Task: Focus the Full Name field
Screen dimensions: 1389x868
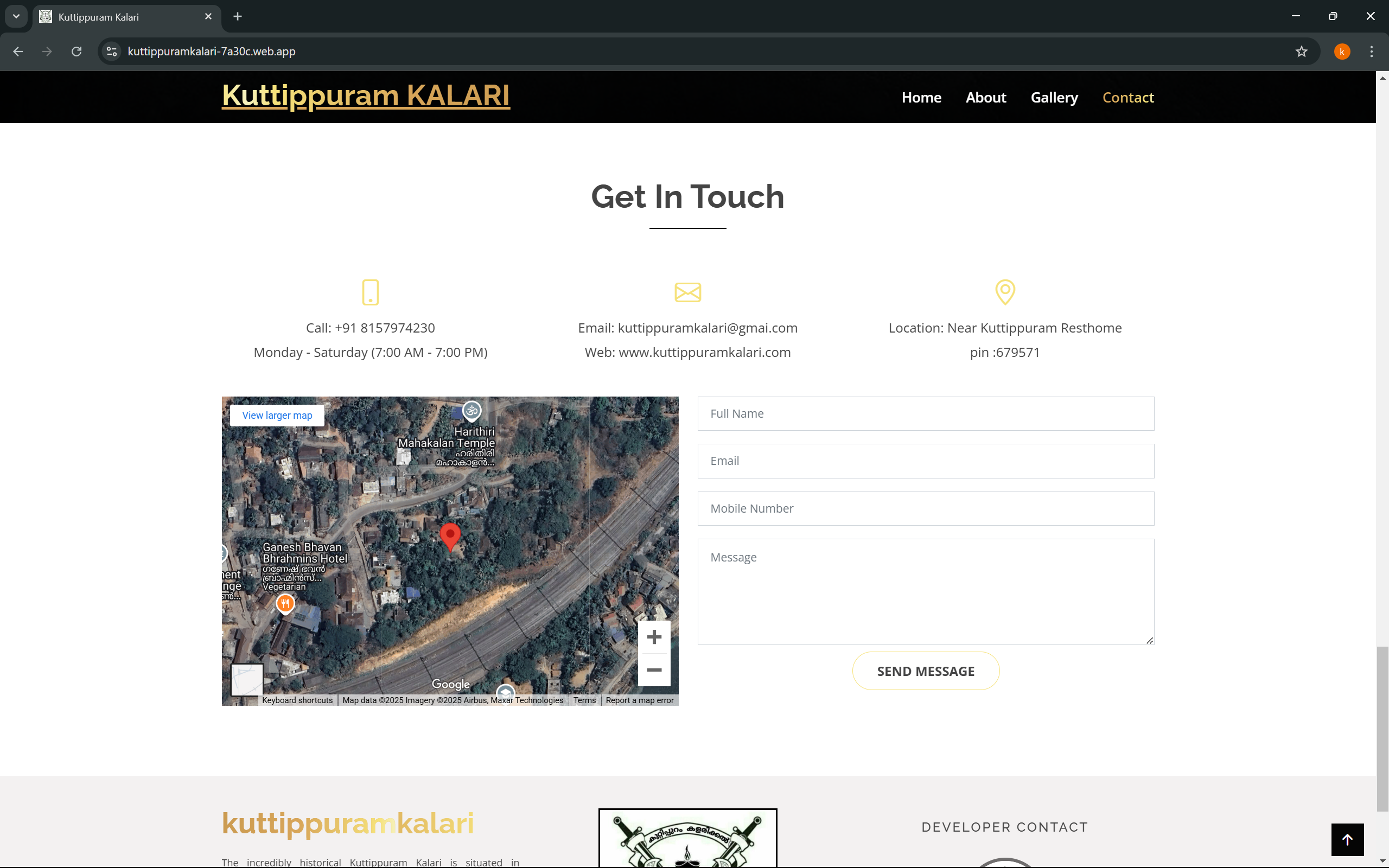Action: tap(926, 413)
